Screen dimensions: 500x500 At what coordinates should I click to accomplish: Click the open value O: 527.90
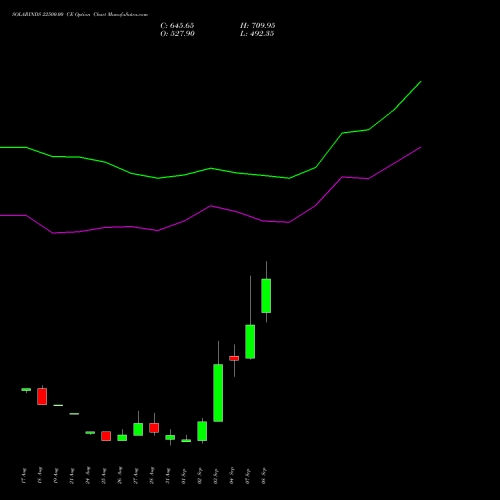click(177, 34)
